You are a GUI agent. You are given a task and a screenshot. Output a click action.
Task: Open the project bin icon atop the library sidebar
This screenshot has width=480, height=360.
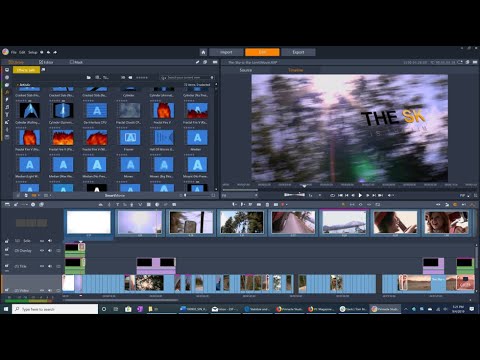point(7,70)
